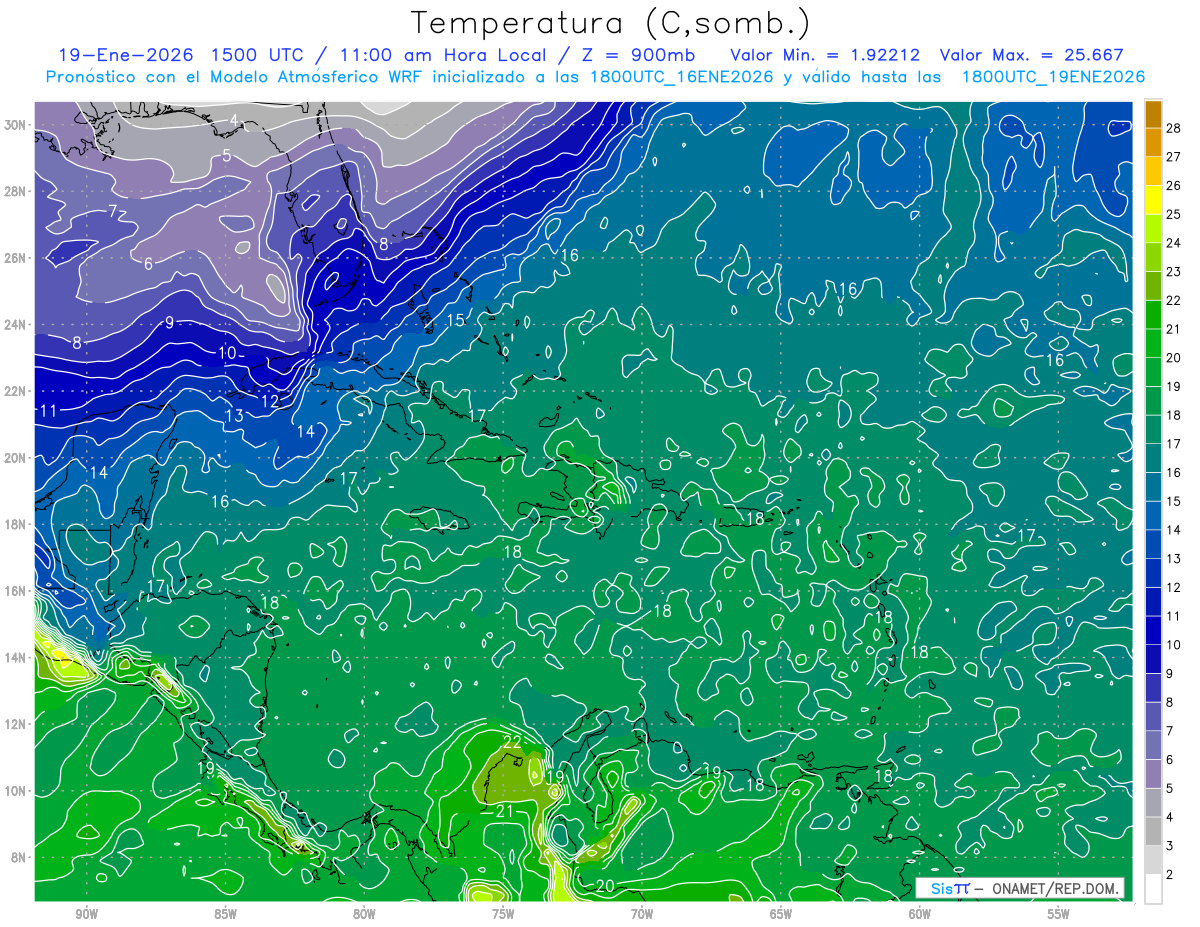Pick the scale swatch between 20 and 21
The height and width of the screenshot is (927, 1200).
click(1153, 343)
